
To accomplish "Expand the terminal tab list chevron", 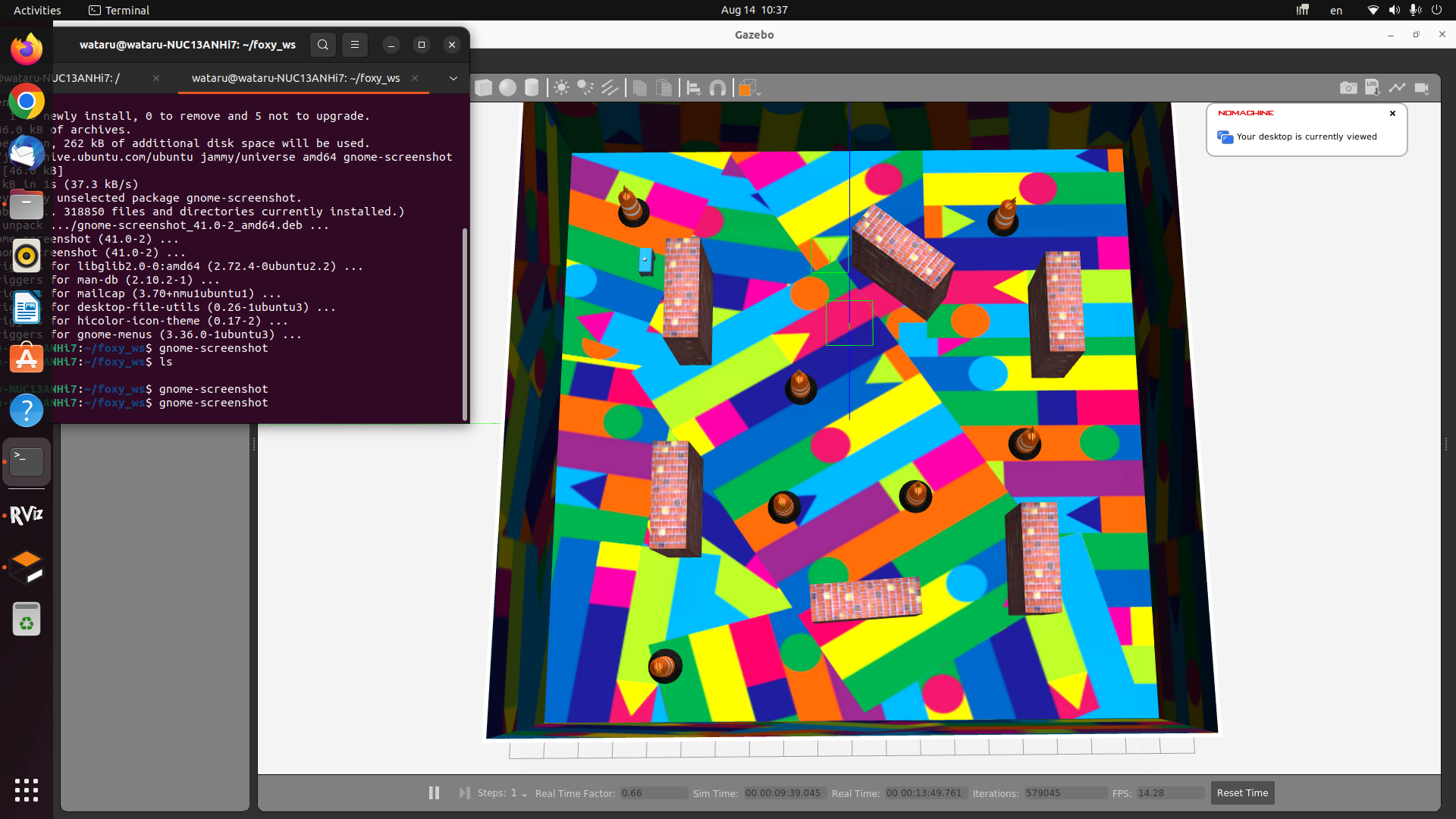I will 453,78.
